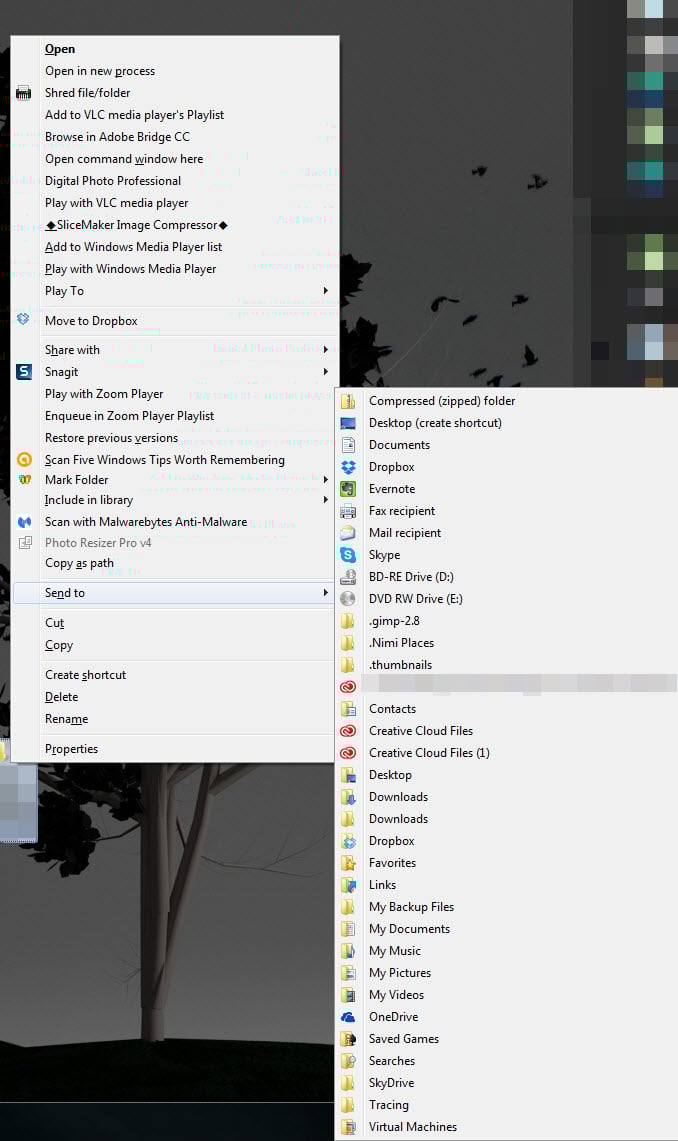Click the OneDrive cloud icon
The image size is (678, 1141).
[x=348, y=1017]
